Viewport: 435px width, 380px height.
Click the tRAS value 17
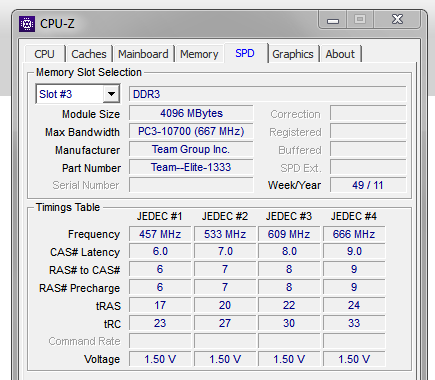160,305
